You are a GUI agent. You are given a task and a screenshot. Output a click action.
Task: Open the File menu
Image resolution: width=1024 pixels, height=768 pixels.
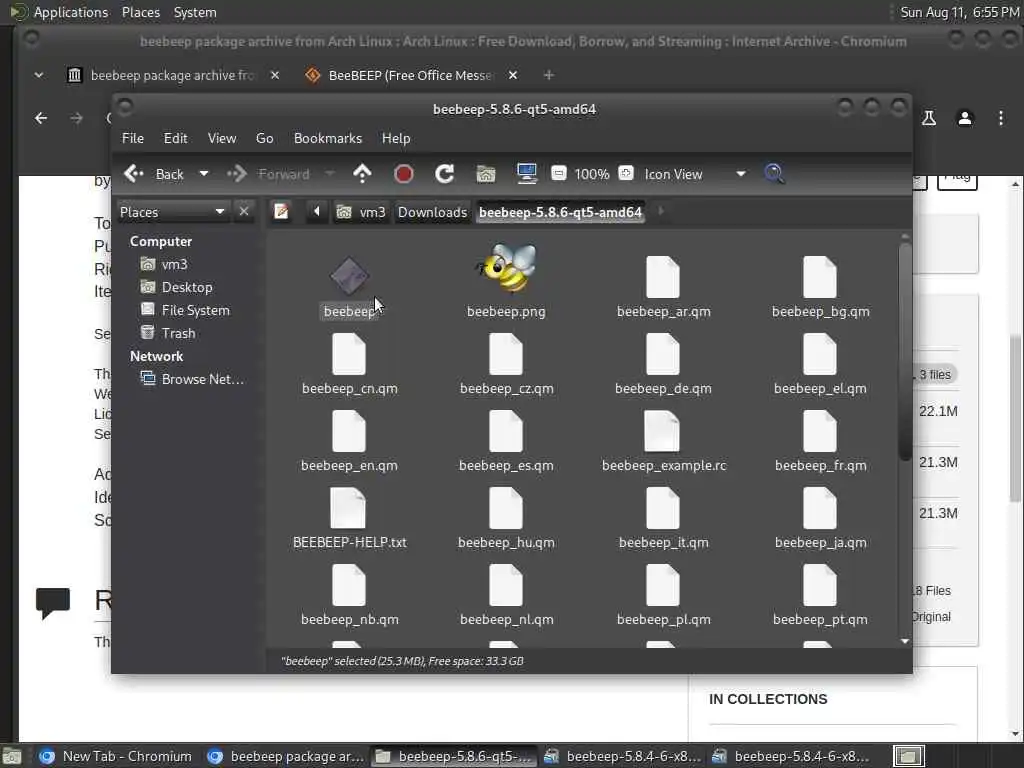133,138
